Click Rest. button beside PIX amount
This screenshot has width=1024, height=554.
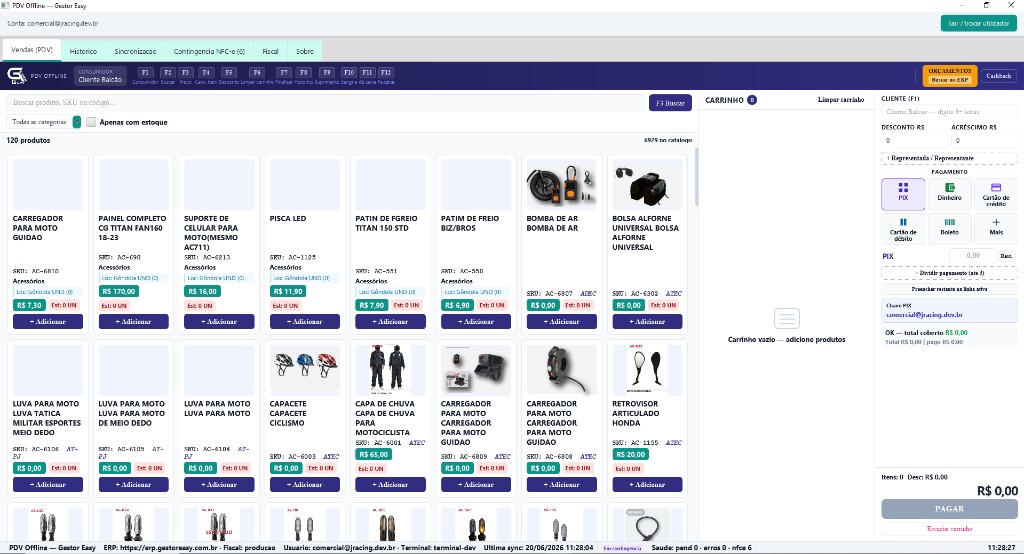point(1006,256)
